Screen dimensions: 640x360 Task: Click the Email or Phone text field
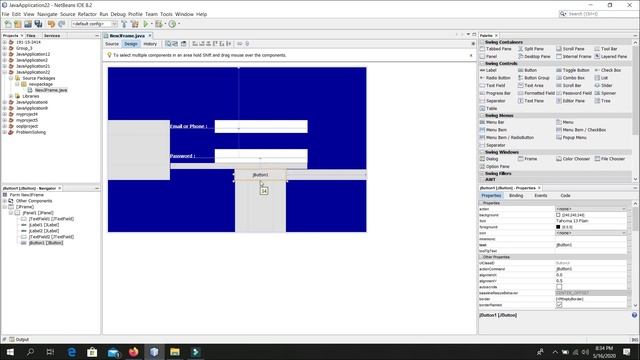pos(261,126)
